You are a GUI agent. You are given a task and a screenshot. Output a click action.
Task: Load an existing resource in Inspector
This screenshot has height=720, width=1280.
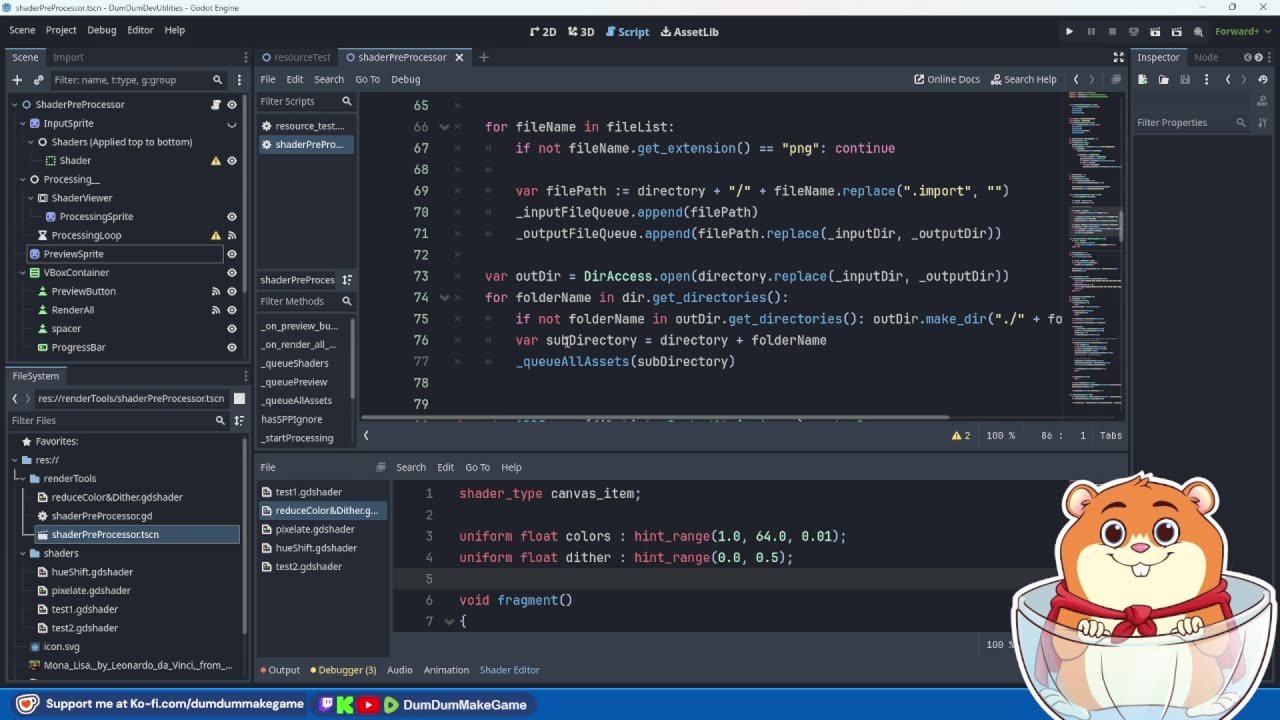[x=1164, y=80]
